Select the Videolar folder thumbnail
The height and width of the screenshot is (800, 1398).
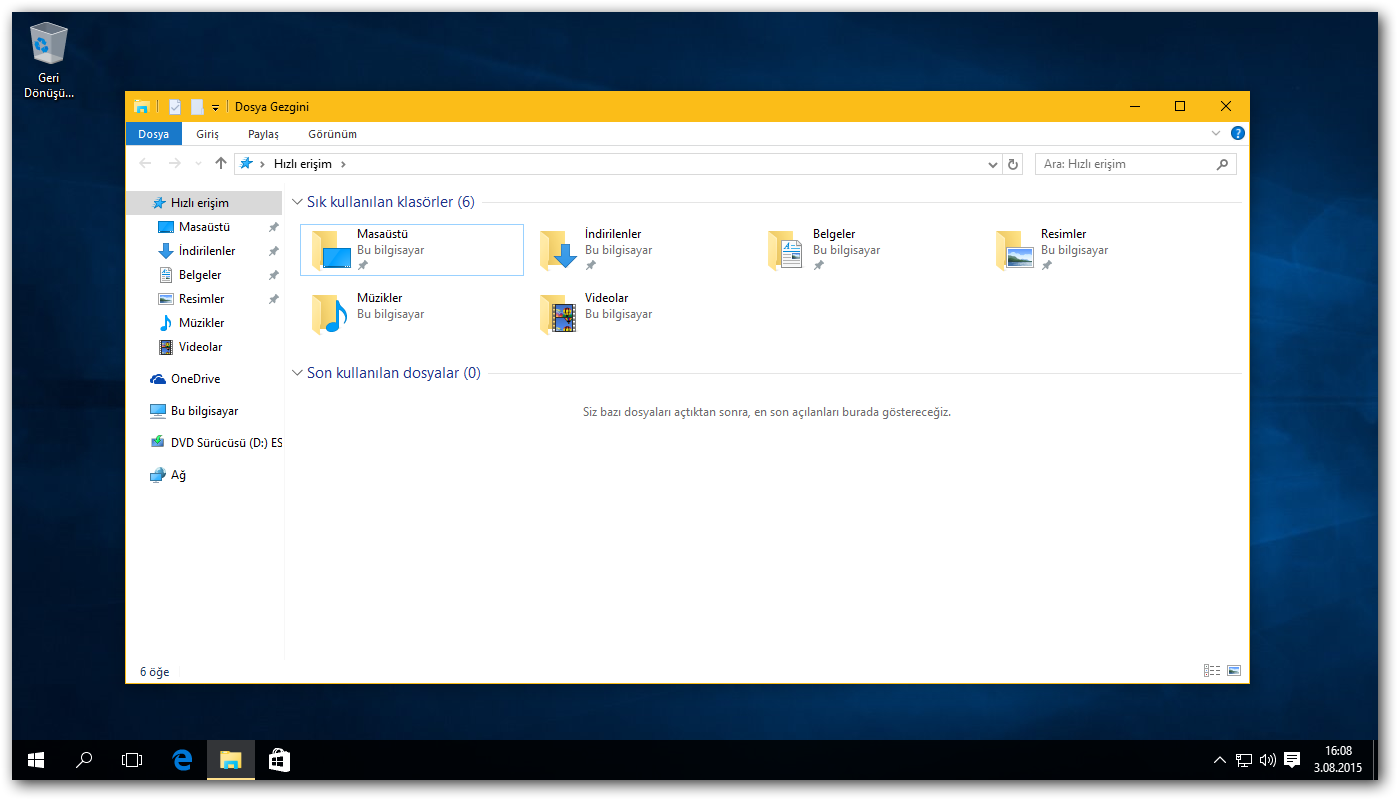[x=557, y=313]
